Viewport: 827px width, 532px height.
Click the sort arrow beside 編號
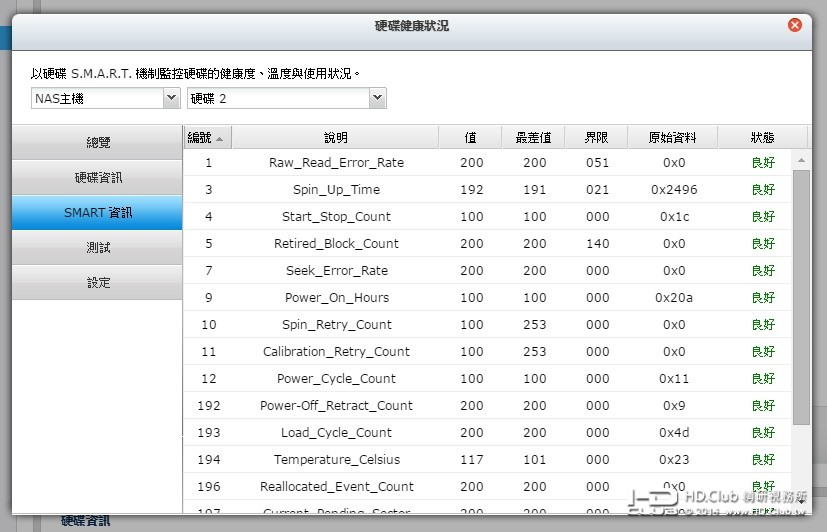click(x=219, y=139)
